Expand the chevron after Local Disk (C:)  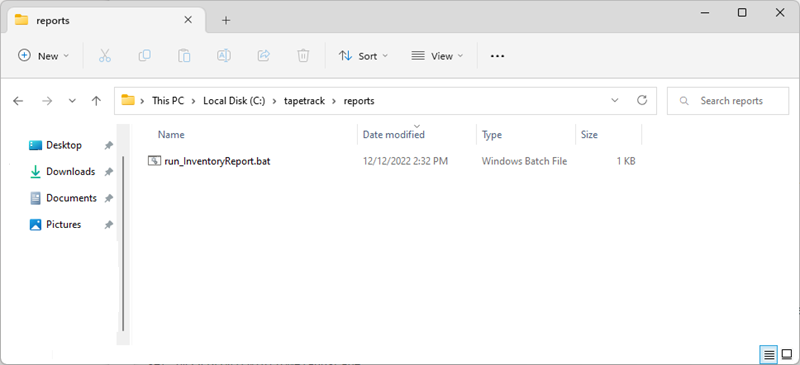(x=274, y=101)
